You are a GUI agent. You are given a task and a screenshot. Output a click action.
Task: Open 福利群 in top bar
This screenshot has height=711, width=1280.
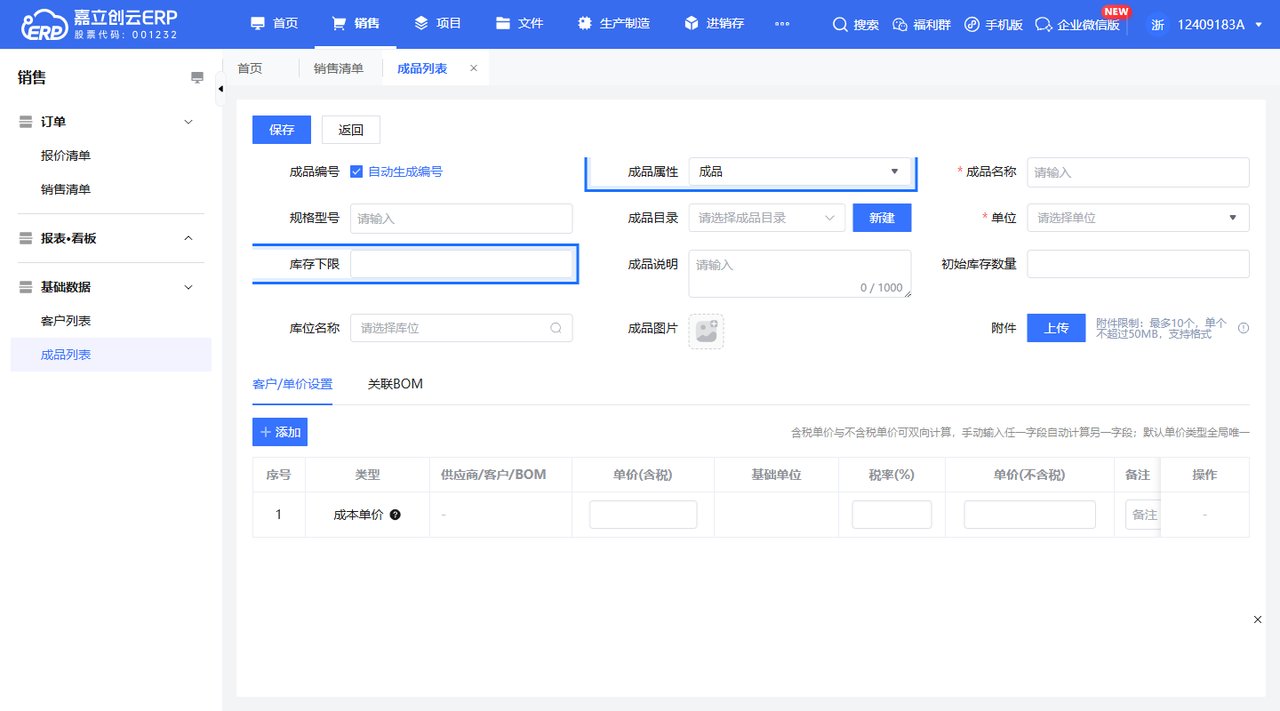tap(921, 24)
